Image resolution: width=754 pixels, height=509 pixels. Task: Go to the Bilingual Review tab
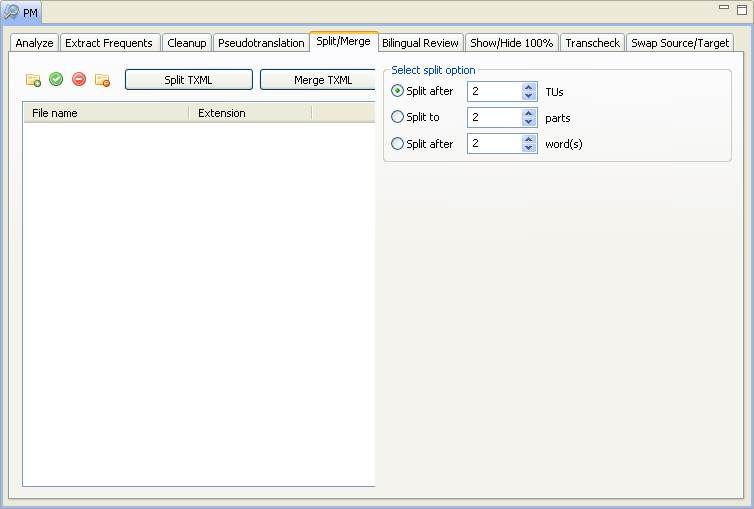pos(420,43)
